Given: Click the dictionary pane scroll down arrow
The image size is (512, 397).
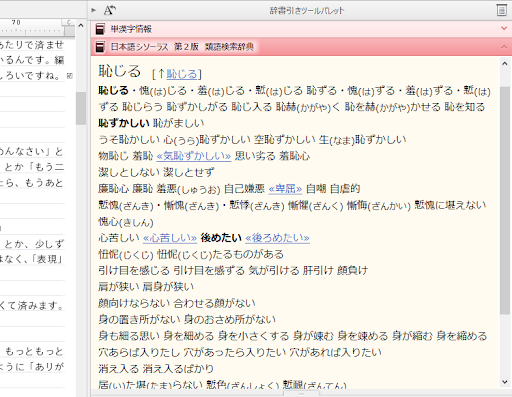Looking at the screenshot, I should coord(505,382).
